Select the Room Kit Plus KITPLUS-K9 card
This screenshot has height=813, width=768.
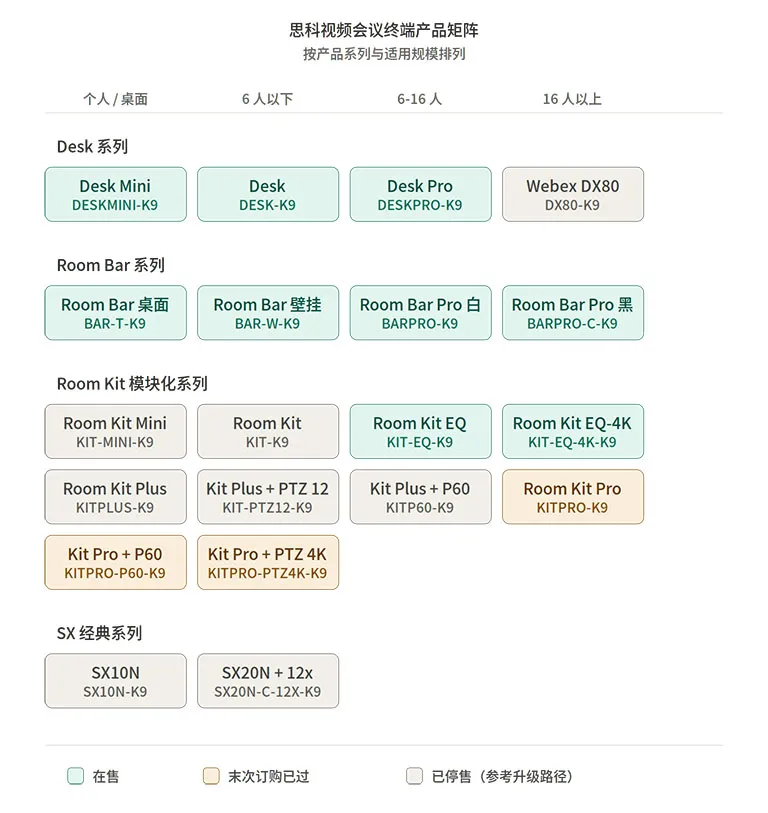point(116,497)
